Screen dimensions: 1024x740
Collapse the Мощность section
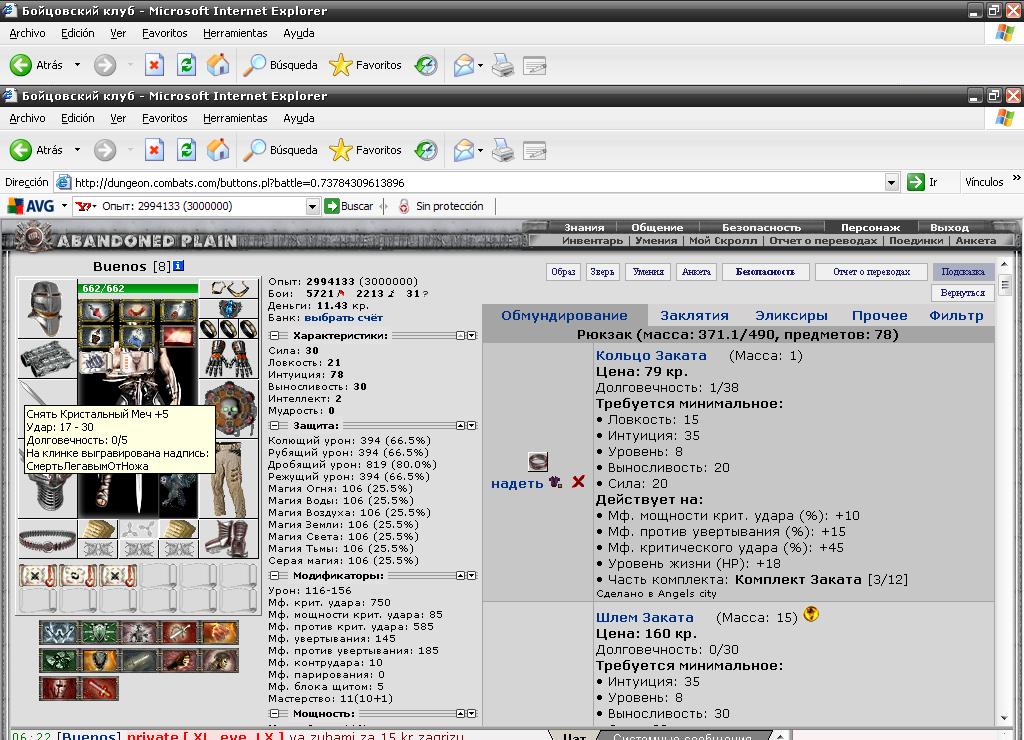[x=274, y=714]
